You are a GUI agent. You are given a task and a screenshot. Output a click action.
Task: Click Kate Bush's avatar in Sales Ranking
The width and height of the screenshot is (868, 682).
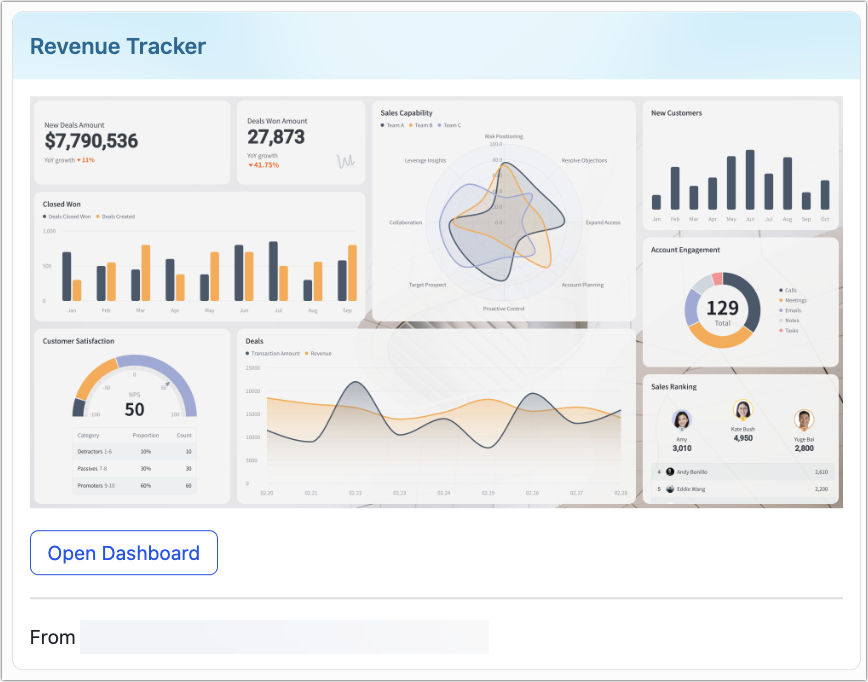point(743,408)
